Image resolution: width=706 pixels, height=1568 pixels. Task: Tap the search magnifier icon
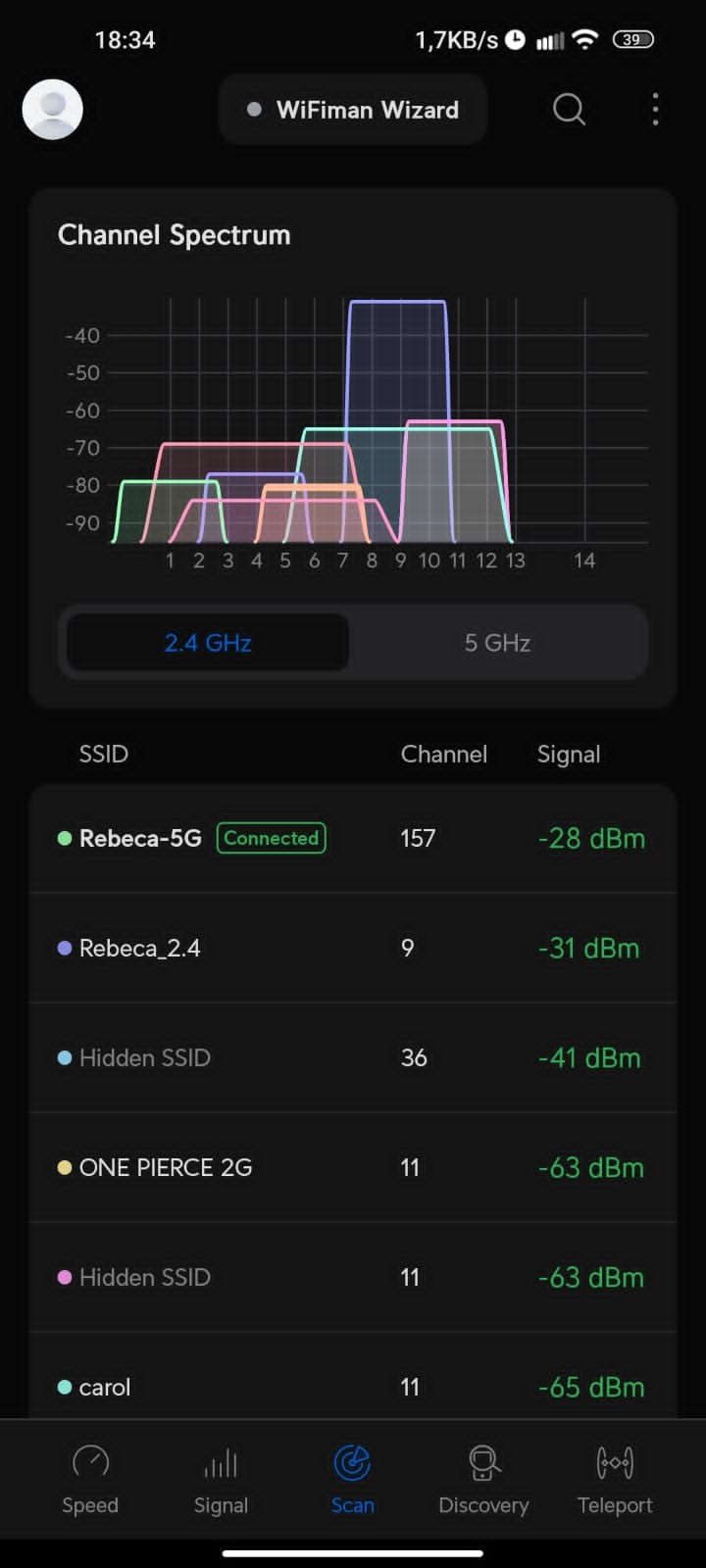point(569,110)
